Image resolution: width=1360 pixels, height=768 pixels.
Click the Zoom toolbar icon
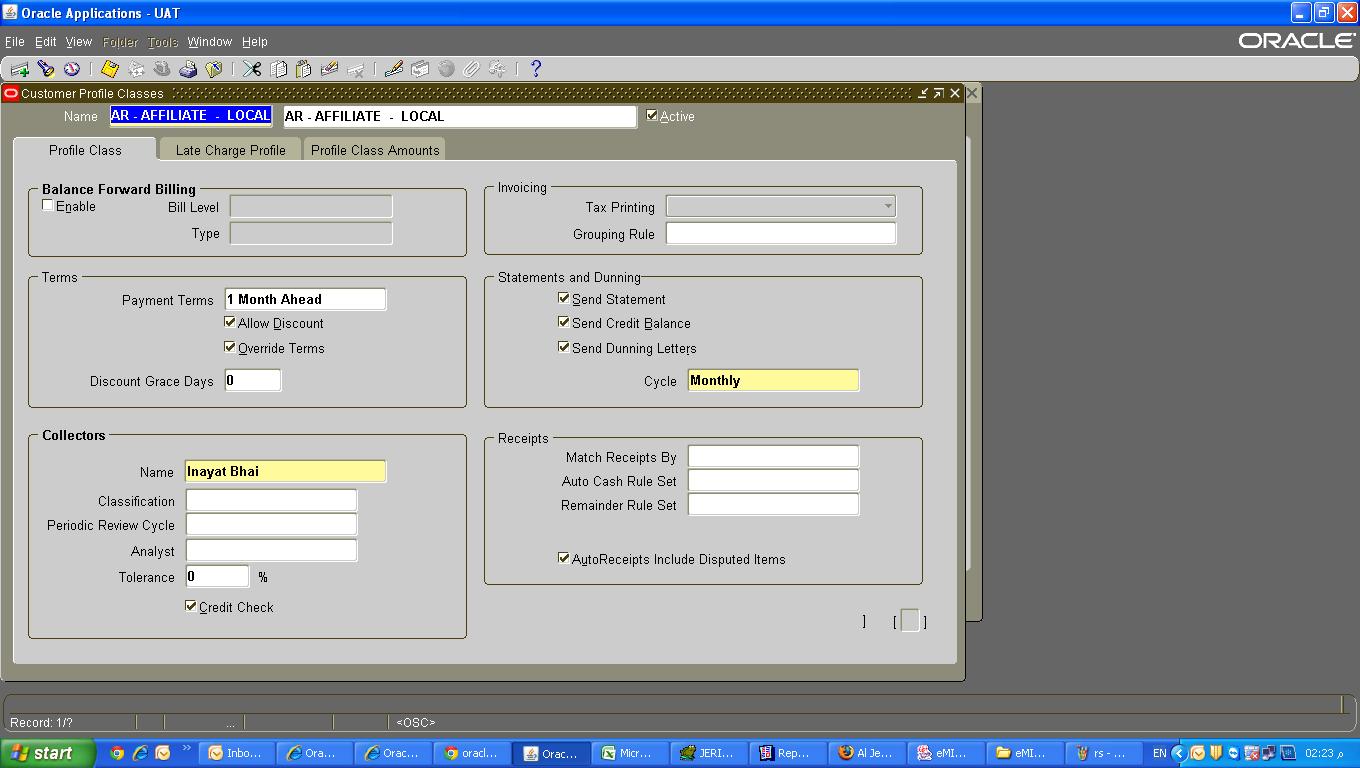coord(420,69)
